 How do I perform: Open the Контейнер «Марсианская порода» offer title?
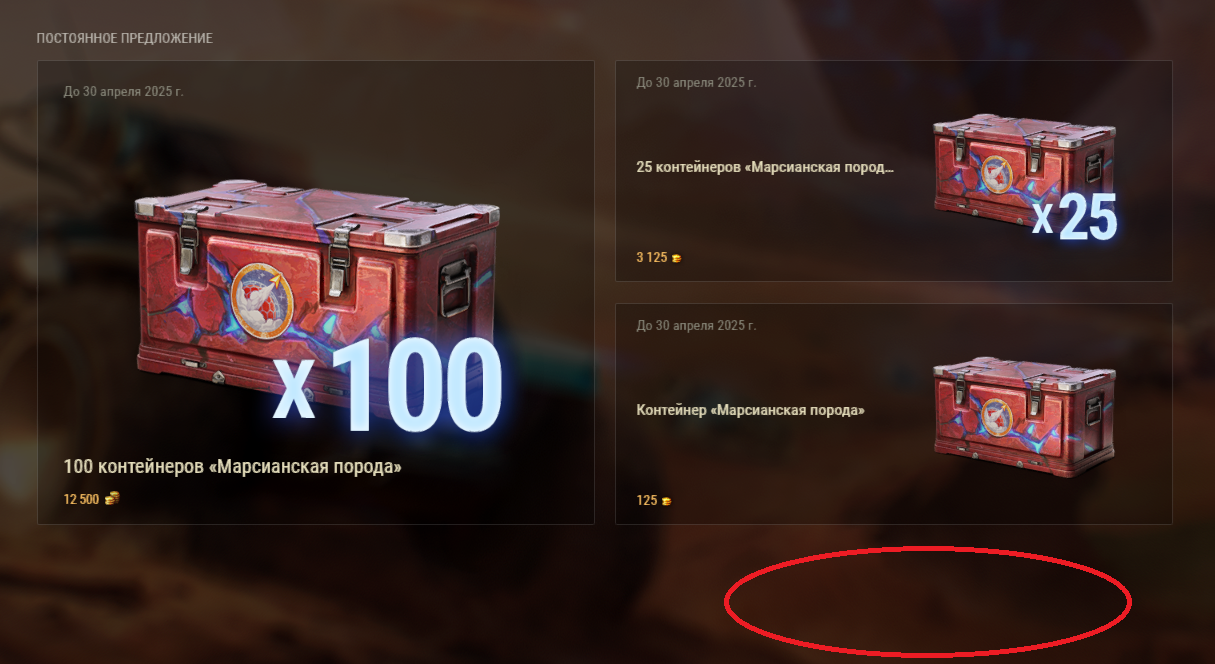coord(750,410)
